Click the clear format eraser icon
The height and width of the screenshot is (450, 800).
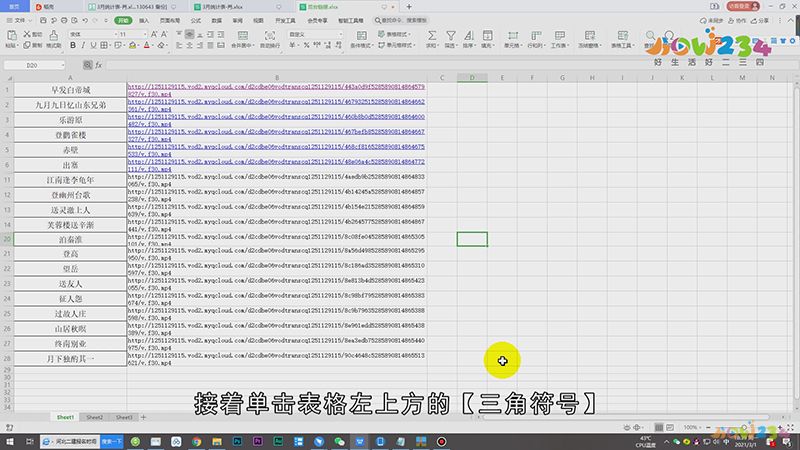click(x=161, y=45)
